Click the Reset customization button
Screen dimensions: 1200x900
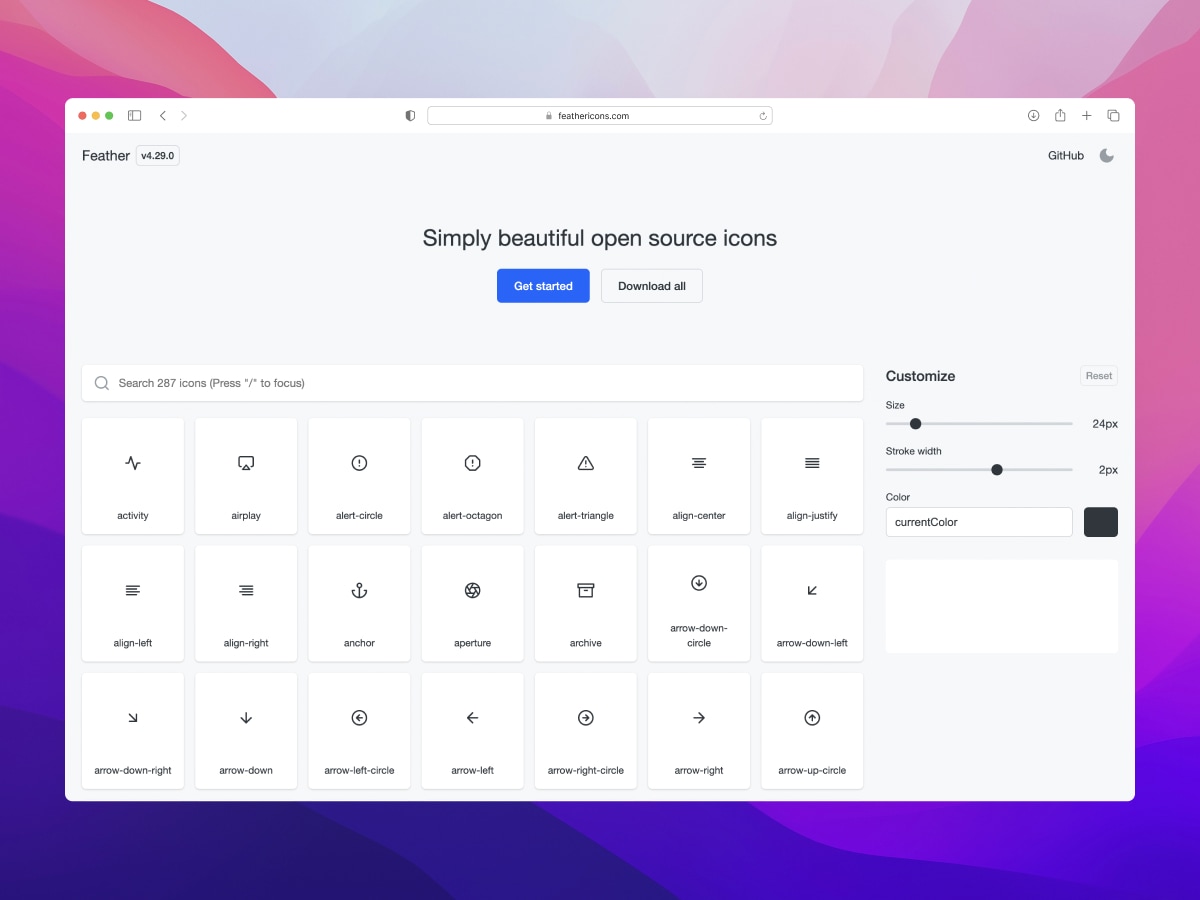(1098, 375)
